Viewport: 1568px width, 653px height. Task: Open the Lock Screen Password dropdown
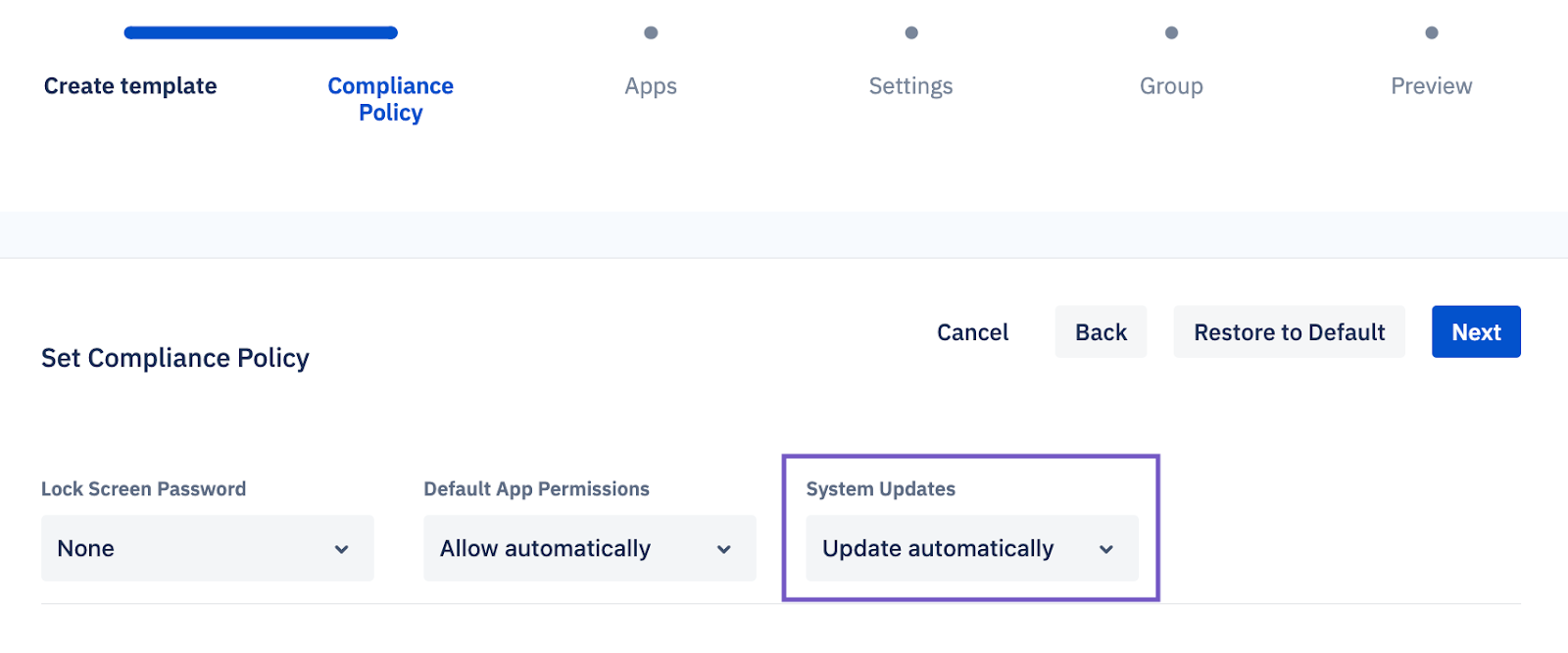pos(208,548)
